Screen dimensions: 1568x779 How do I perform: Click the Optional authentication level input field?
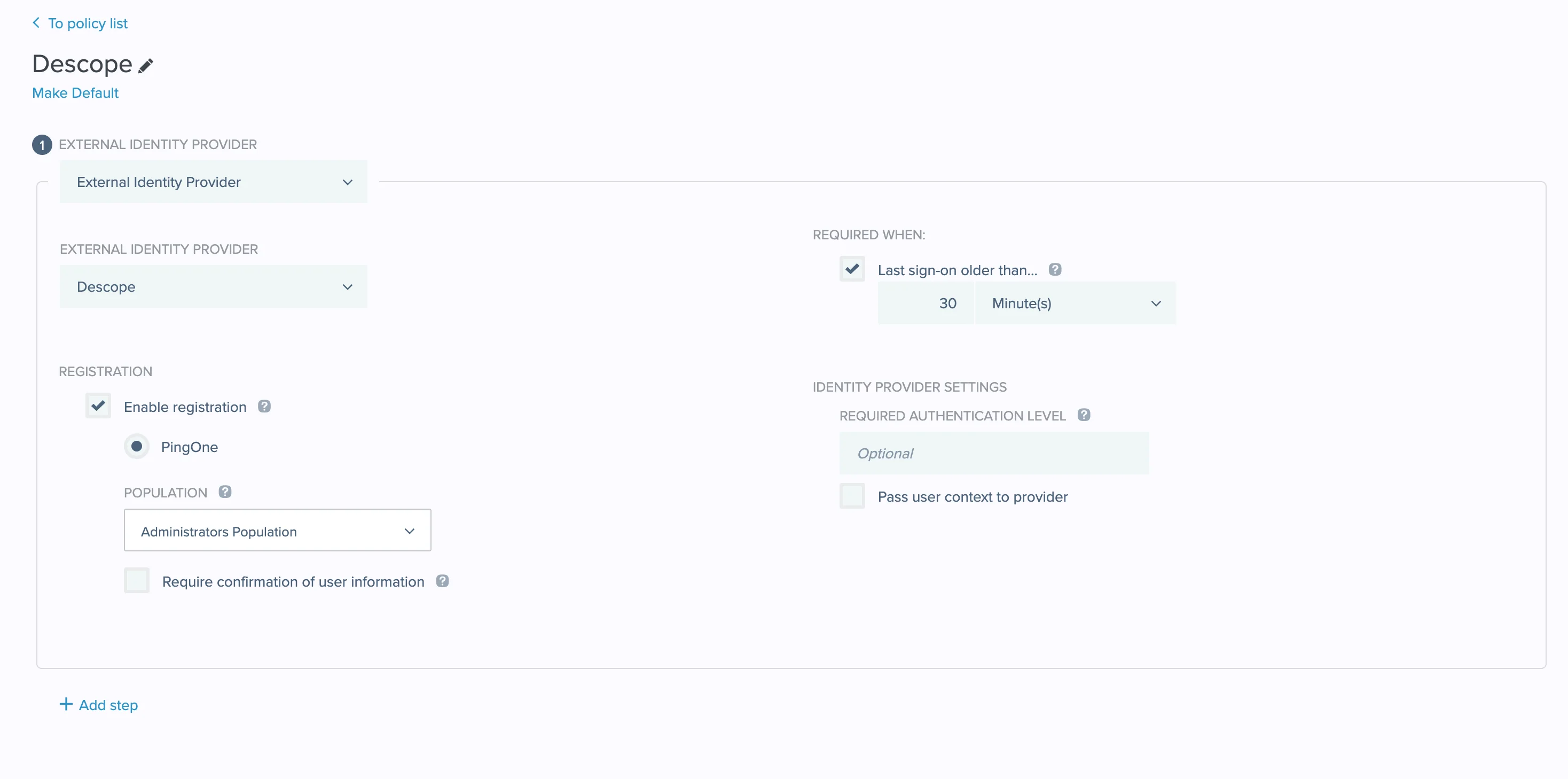pos(993,453)
